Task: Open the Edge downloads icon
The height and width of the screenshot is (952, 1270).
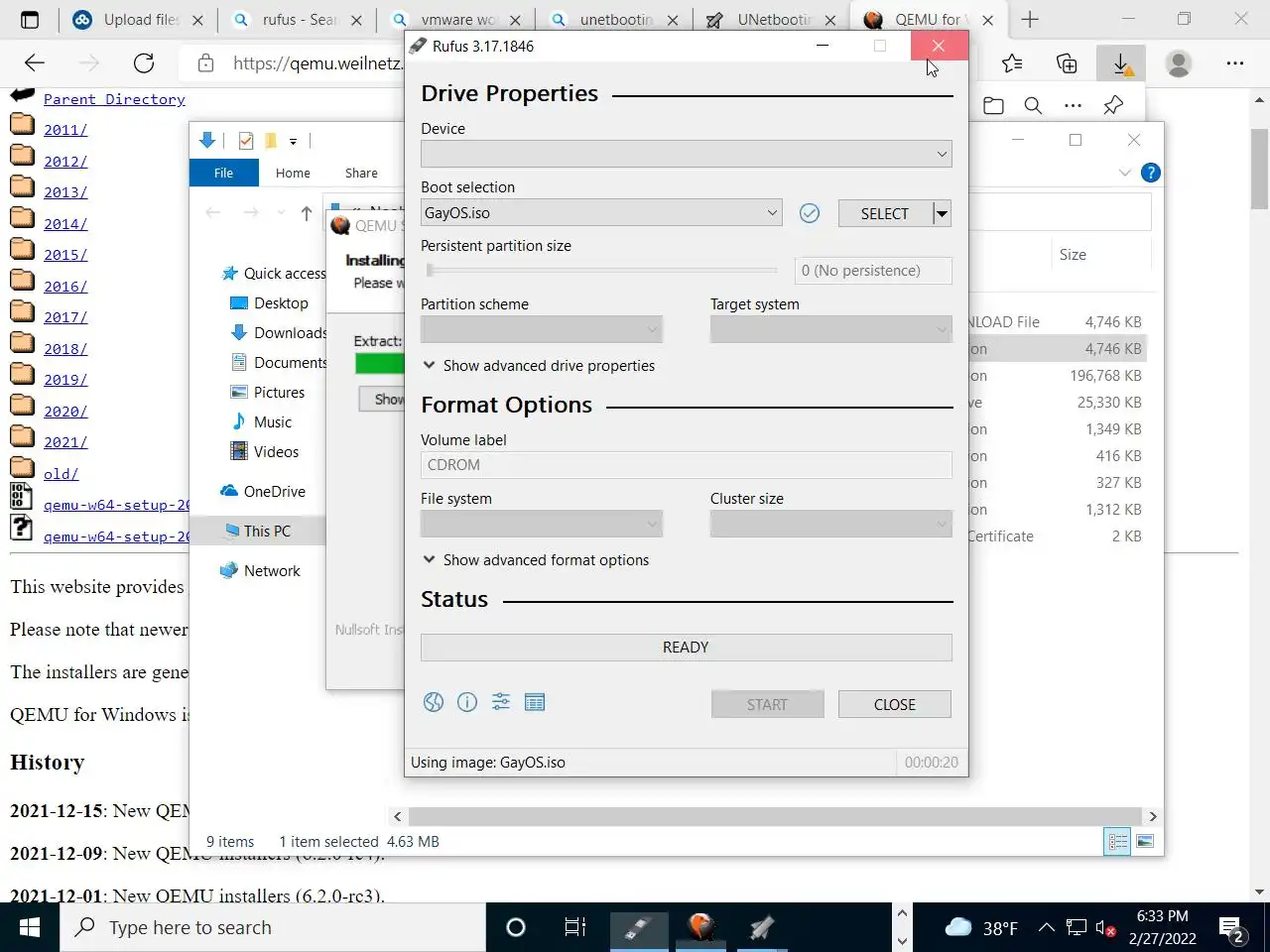Action: point(1121,63)
